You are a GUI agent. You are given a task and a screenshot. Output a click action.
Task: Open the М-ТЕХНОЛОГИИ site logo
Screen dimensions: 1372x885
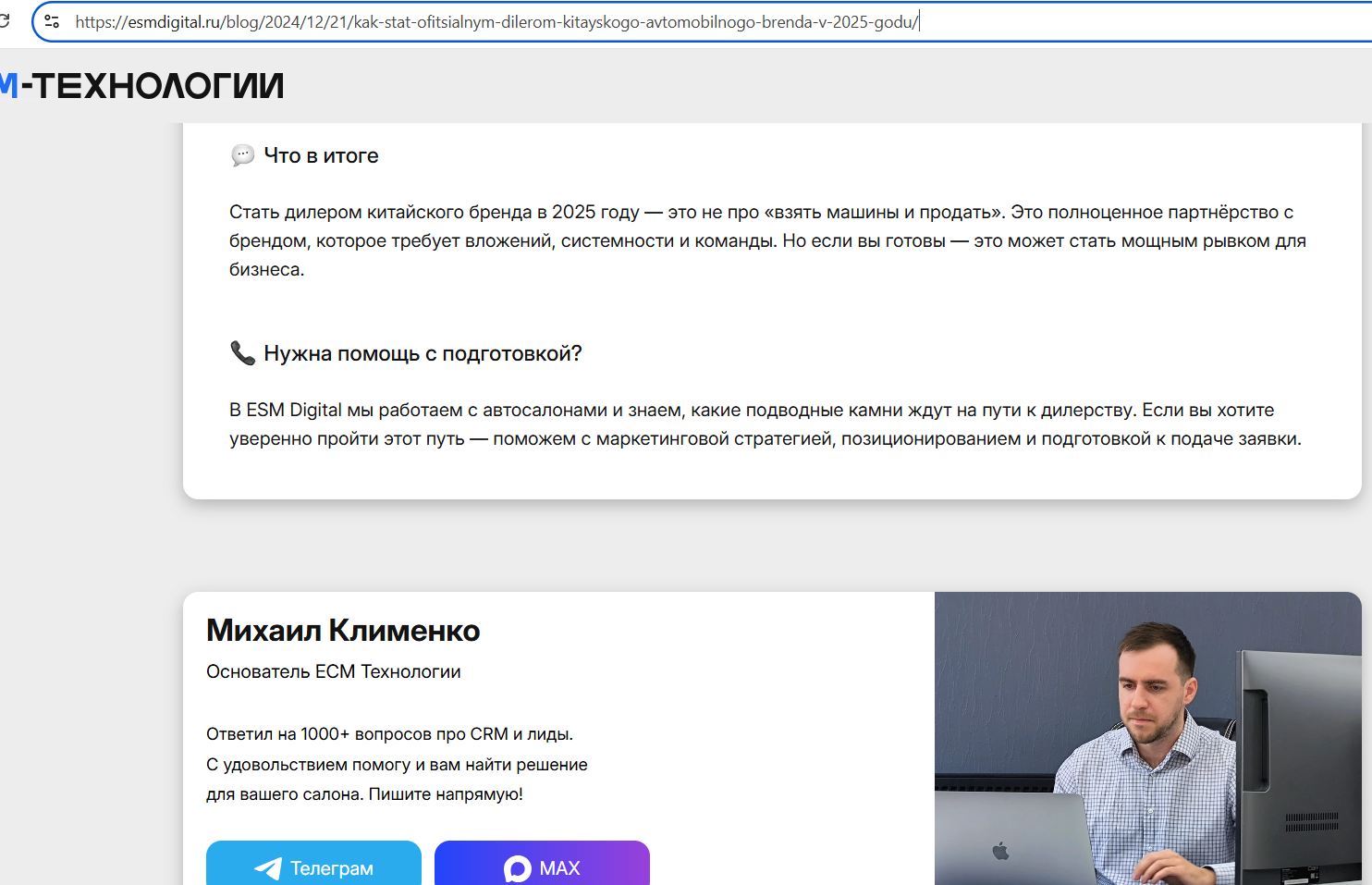coord(139,86)
